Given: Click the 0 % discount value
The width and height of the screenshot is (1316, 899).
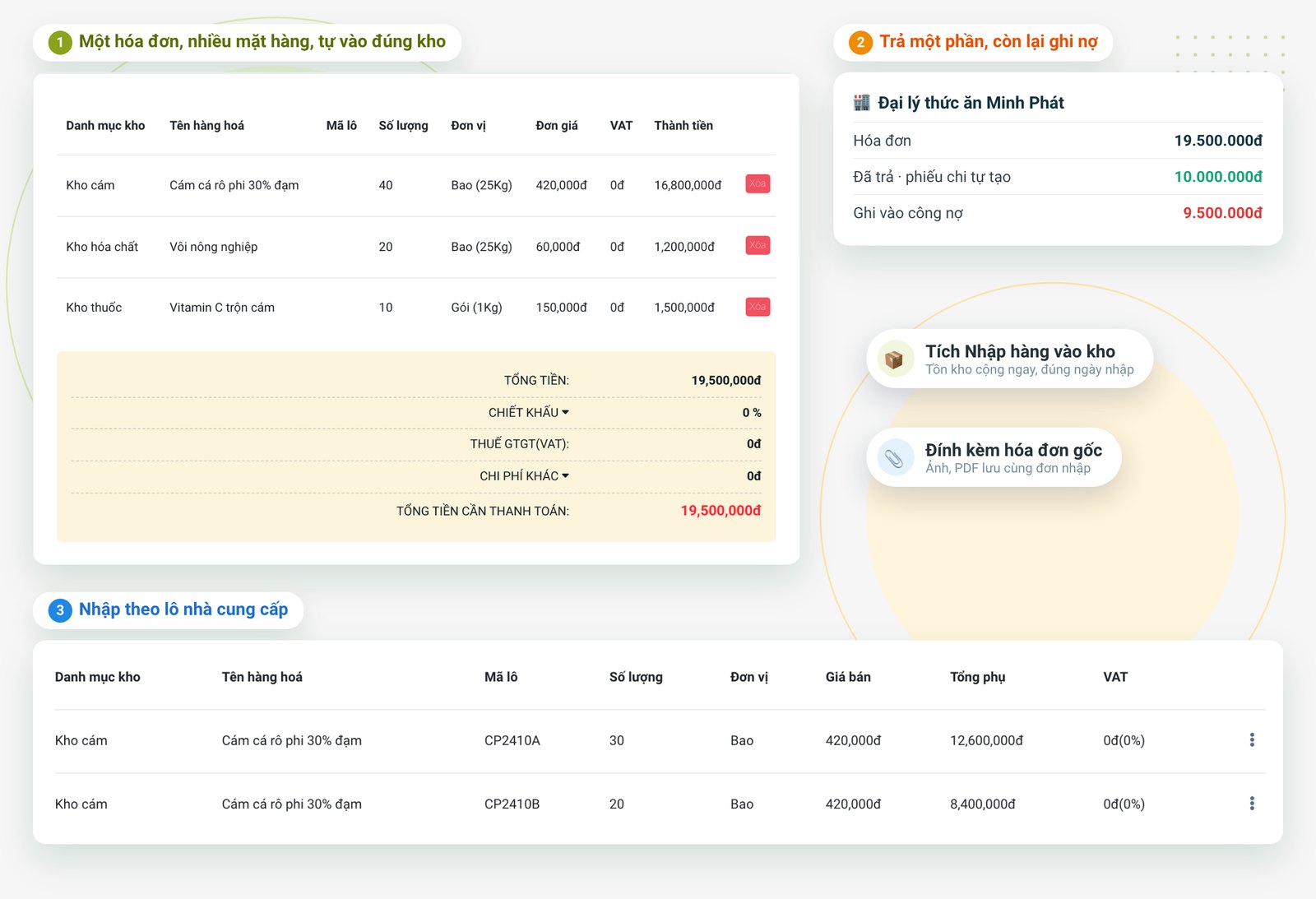Looking at the screenshot, I should coord(752,412).
